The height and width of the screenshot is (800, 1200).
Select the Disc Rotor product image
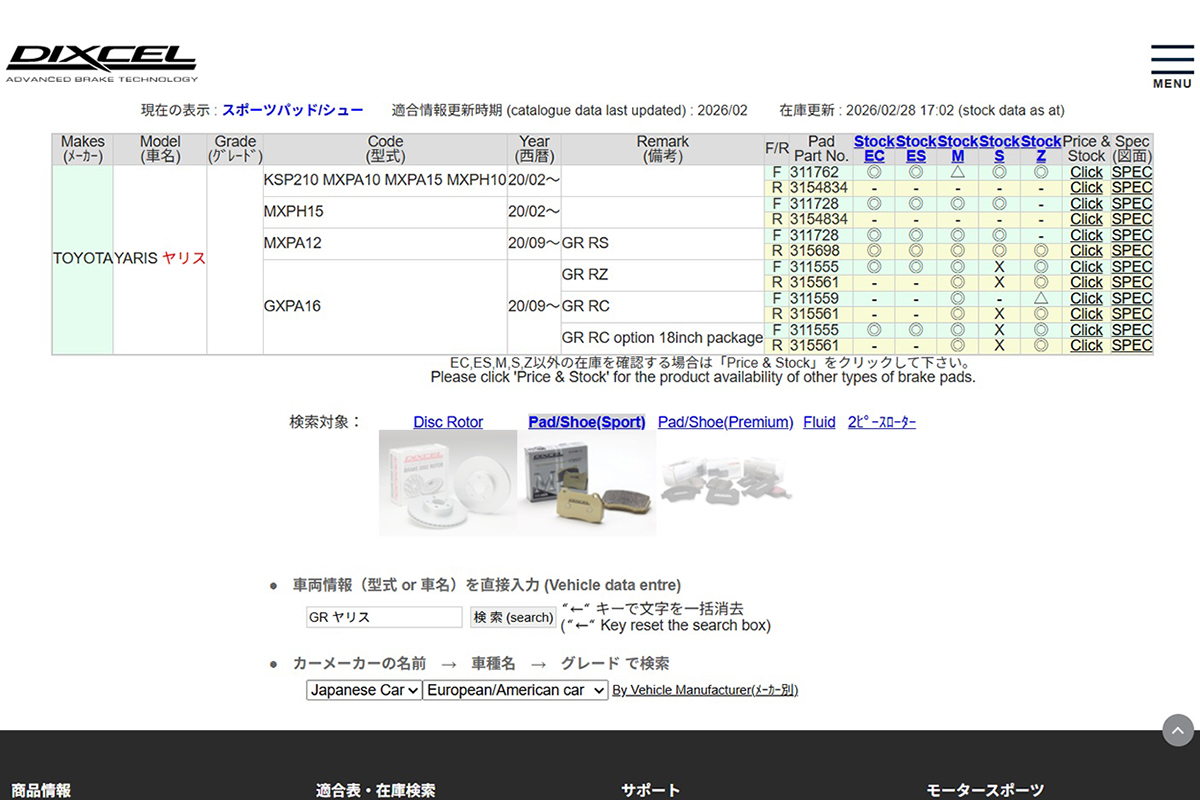point(448,484)
